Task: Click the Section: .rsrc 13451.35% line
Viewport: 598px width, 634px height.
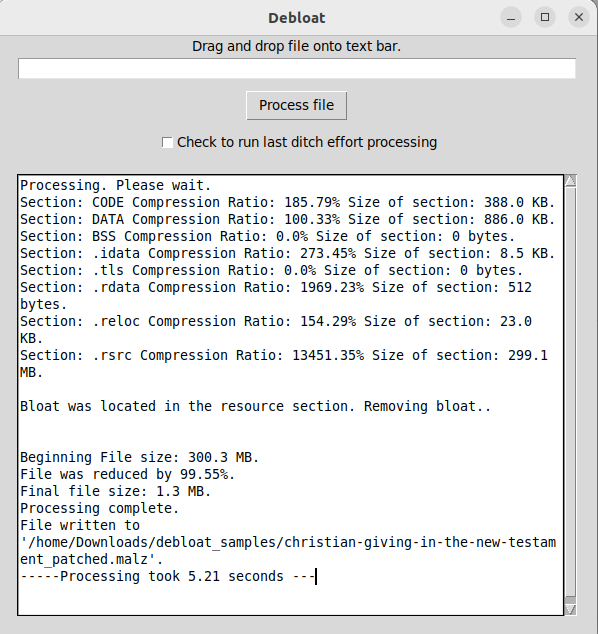Action: point(284,363)
